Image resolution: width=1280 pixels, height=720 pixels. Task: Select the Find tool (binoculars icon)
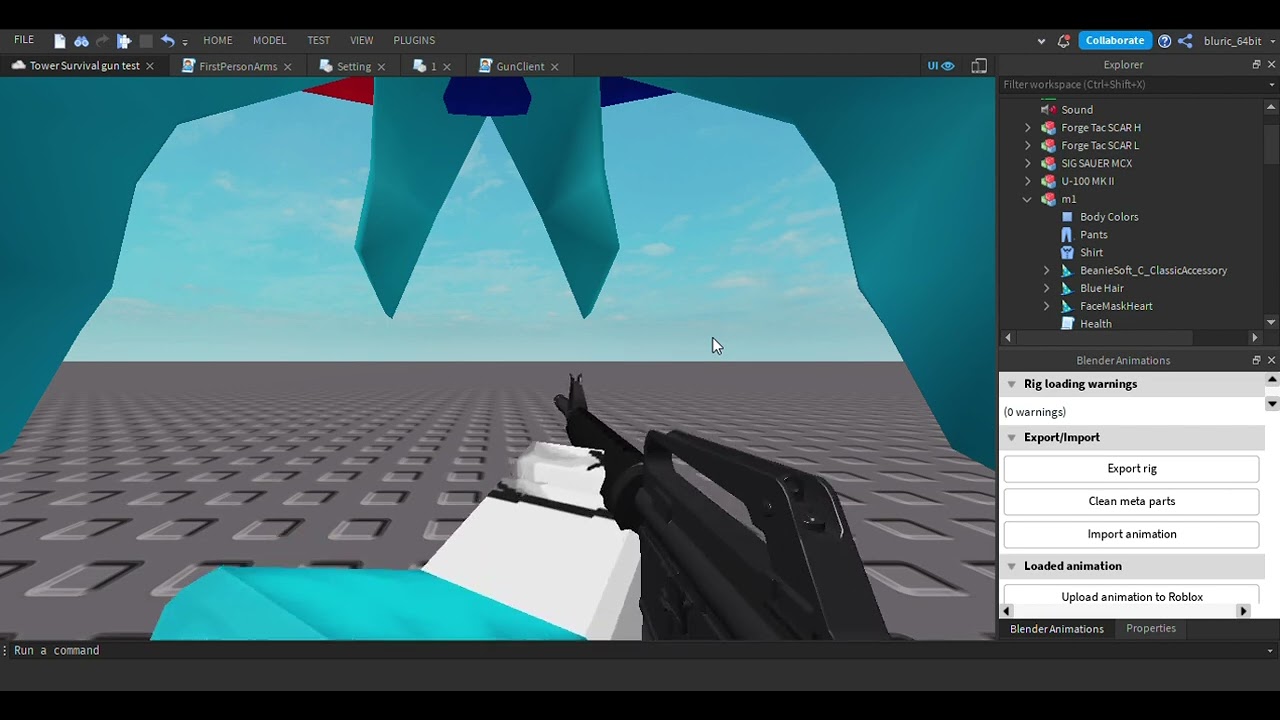coord(82,40)
